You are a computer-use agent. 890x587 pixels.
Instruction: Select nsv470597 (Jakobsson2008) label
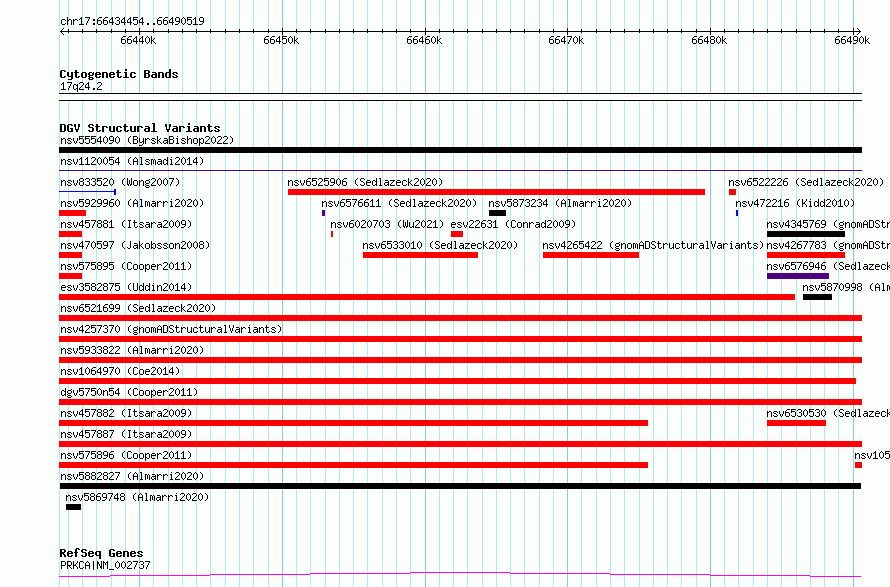point(135,245)
